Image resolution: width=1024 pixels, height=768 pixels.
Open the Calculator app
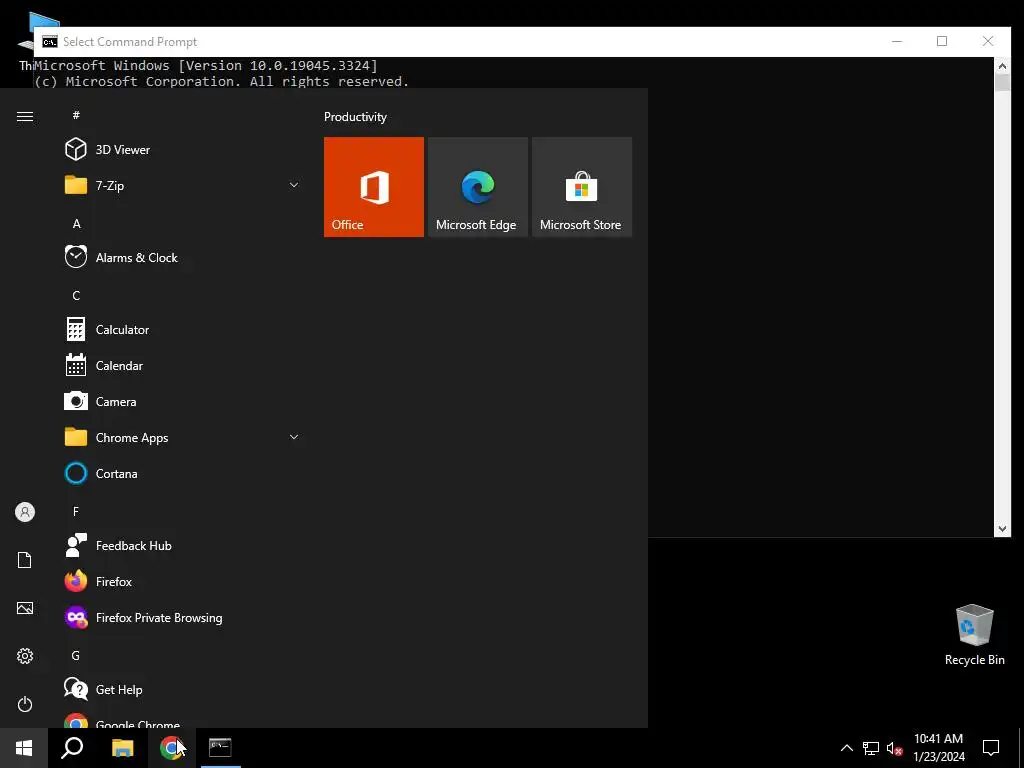(183, 330)
